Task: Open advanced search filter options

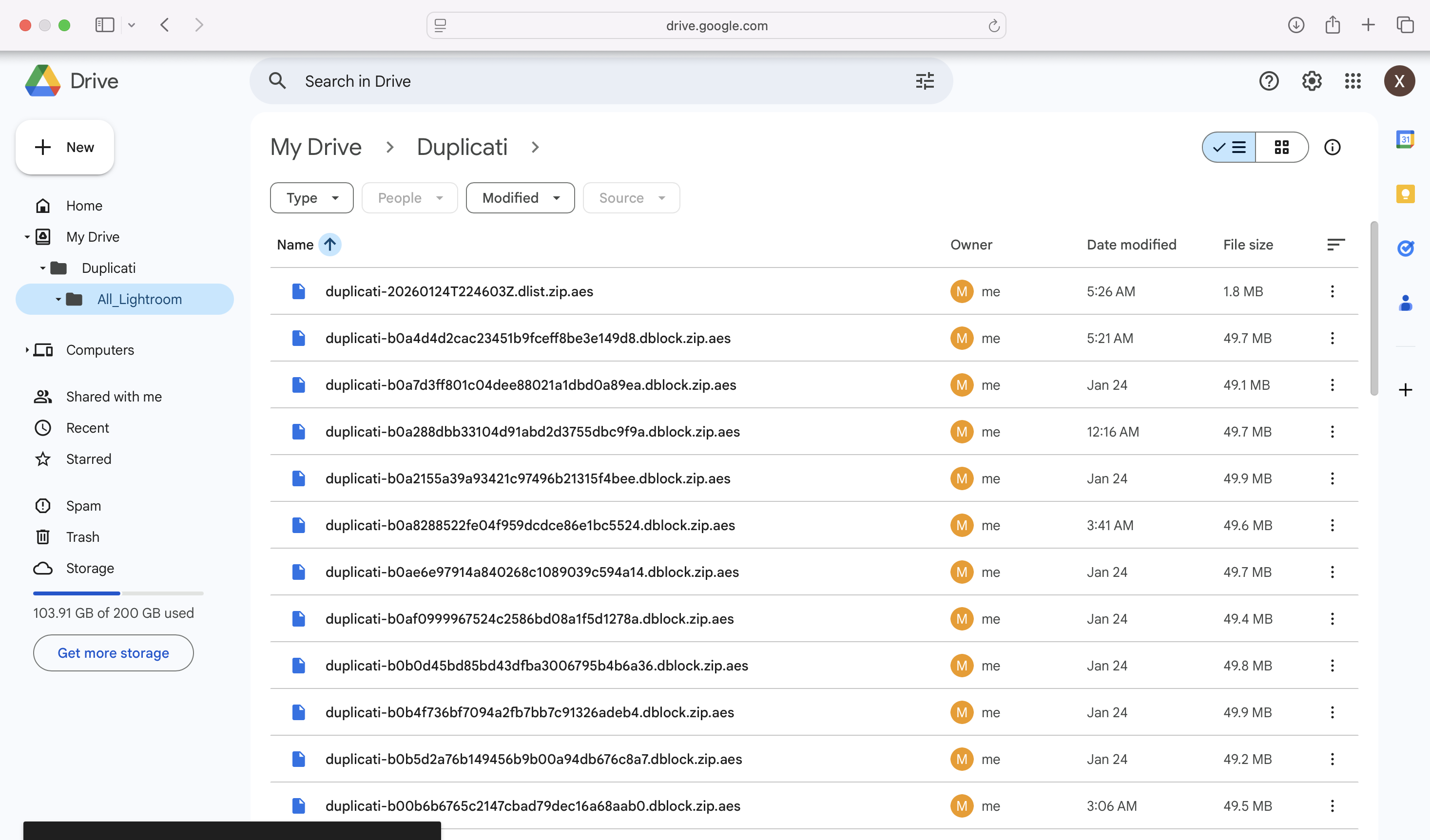Action: [925, 81]
